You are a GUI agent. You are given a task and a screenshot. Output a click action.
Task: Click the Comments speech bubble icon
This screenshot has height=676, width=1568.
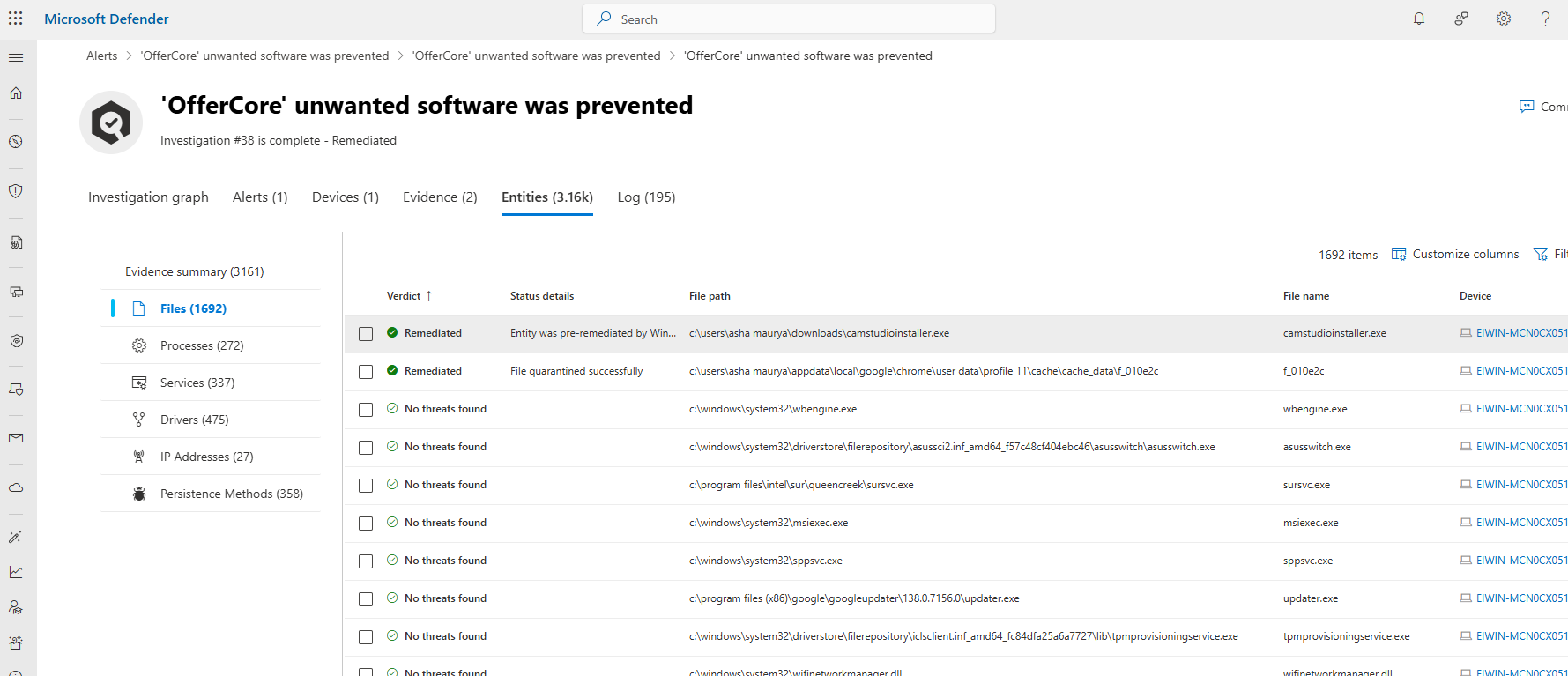(x=1527, y=107)
